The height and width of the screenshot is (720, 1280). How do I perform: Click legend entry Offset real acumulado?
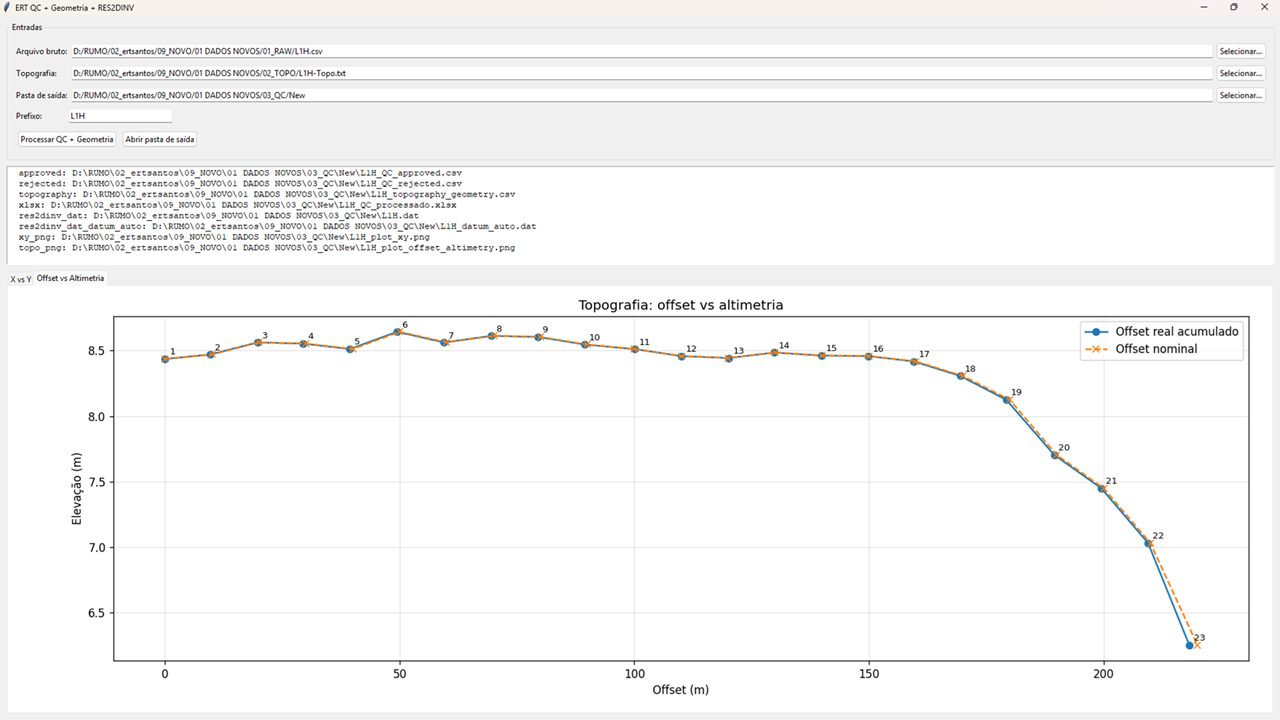(1160, 331)
